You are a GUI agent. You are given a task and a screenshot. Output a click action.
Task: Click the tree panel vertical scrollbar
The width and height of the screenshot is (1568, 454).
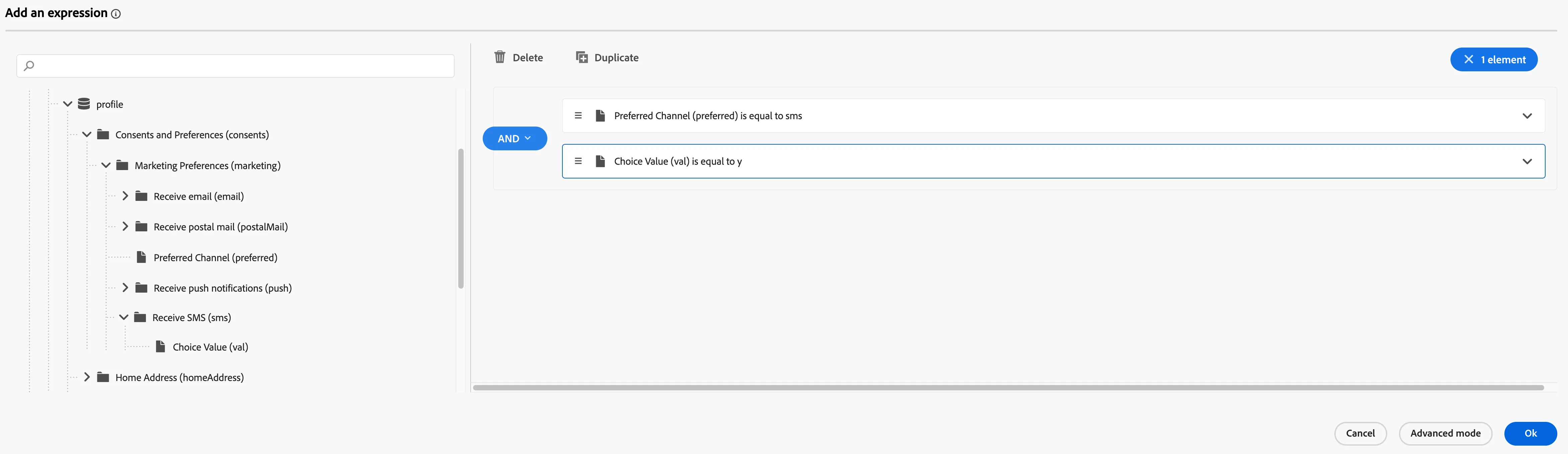[461, 219]
